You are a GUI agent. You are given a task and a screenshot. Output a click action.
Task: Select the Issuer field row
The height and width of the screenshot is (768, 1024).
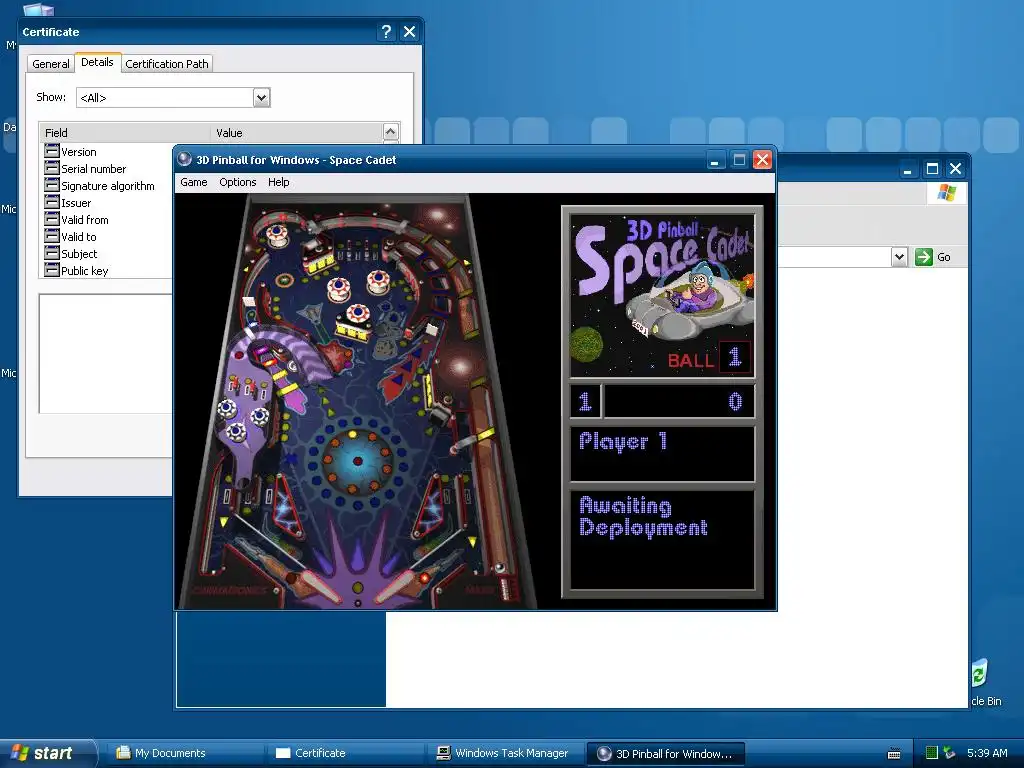click(x=108, y=202)
